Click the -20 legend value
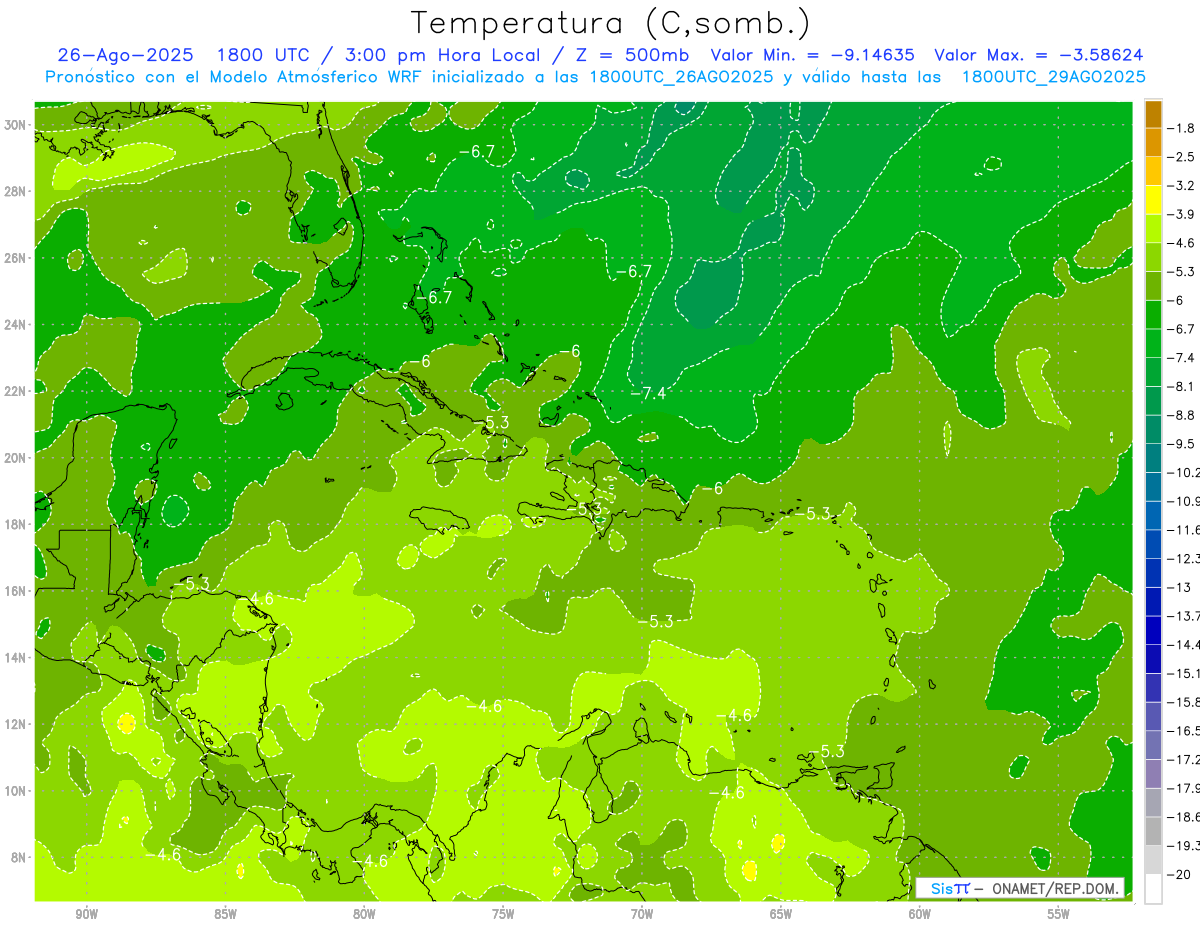 [x=1178, y=875]
